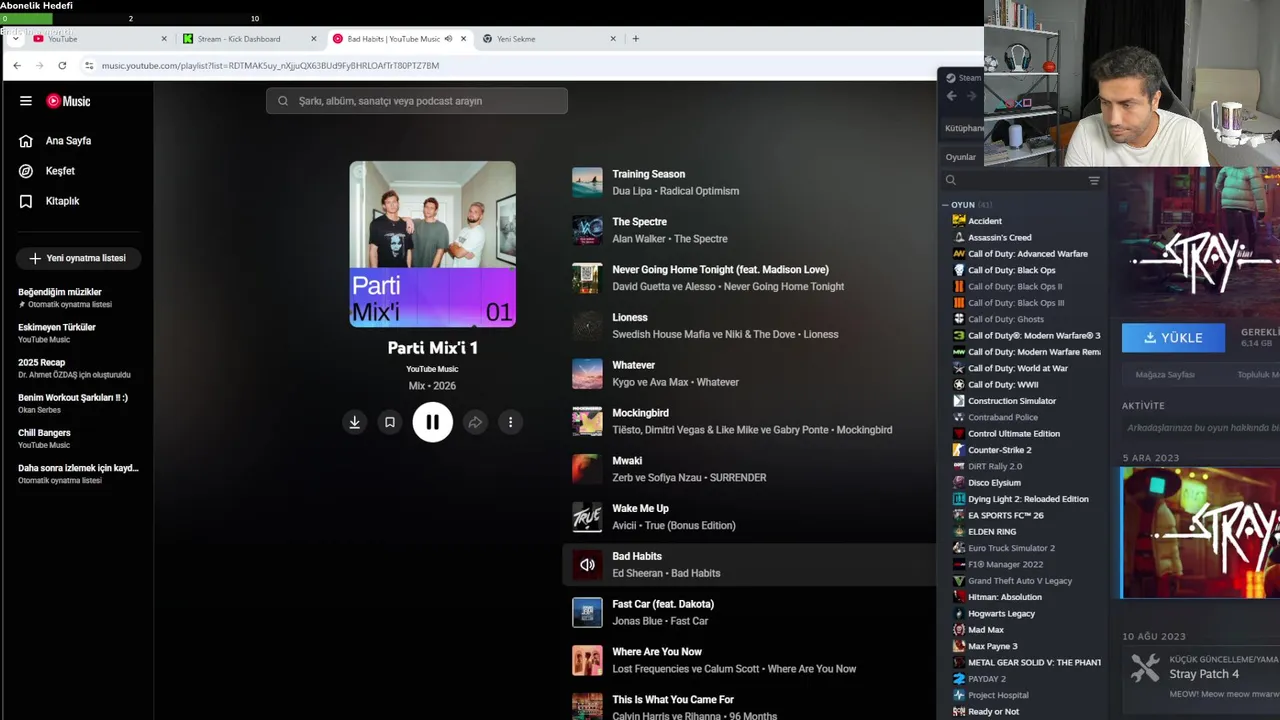1280x720 pixels.
Task: Open the Chill Bangers playlist
Action: click(45, 438)
